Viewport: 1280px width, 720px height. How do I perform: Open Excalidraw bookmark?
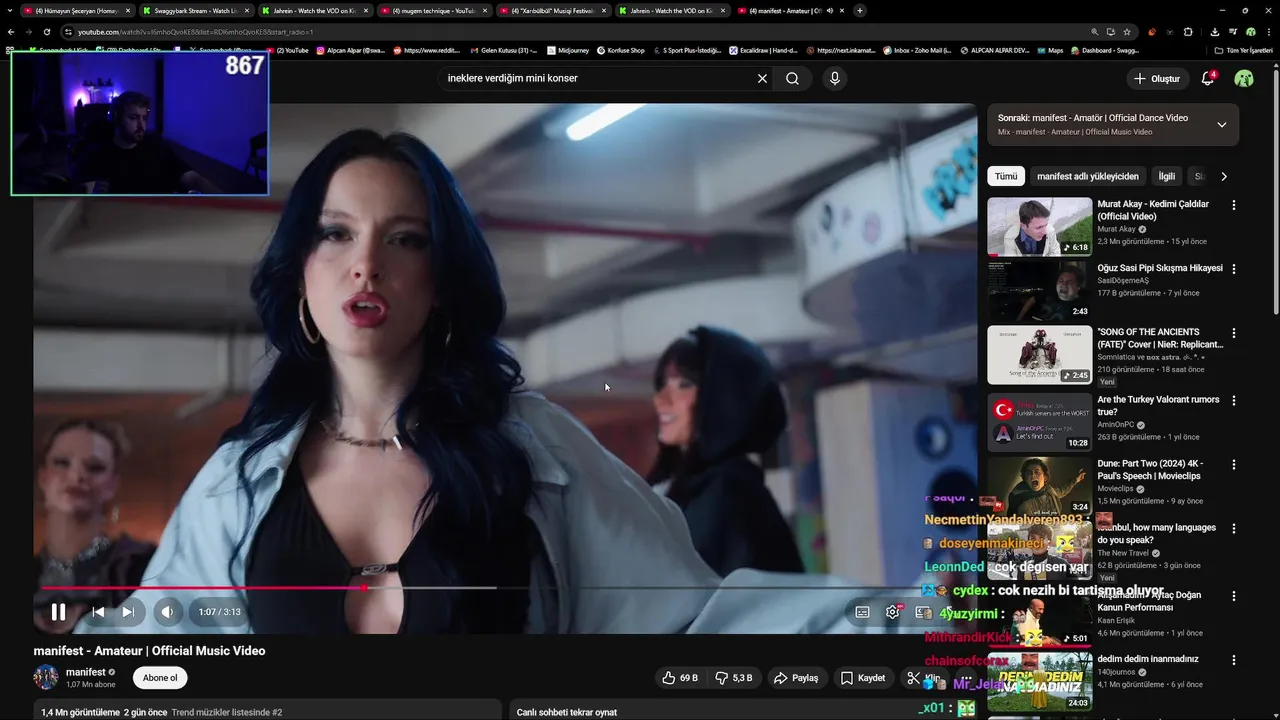click(765, 50)
